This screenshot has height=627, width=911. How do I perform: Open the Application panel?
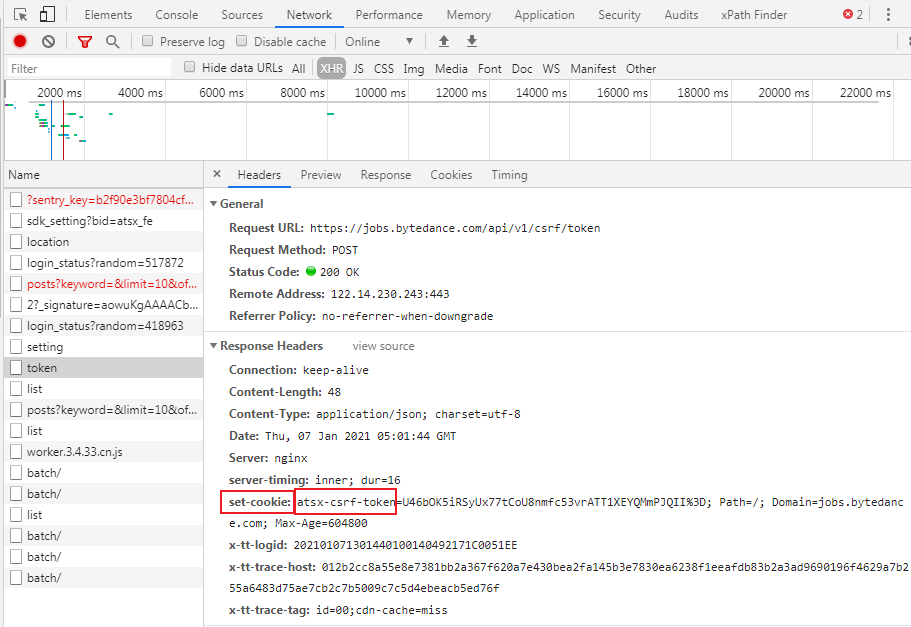coord(544,15)
